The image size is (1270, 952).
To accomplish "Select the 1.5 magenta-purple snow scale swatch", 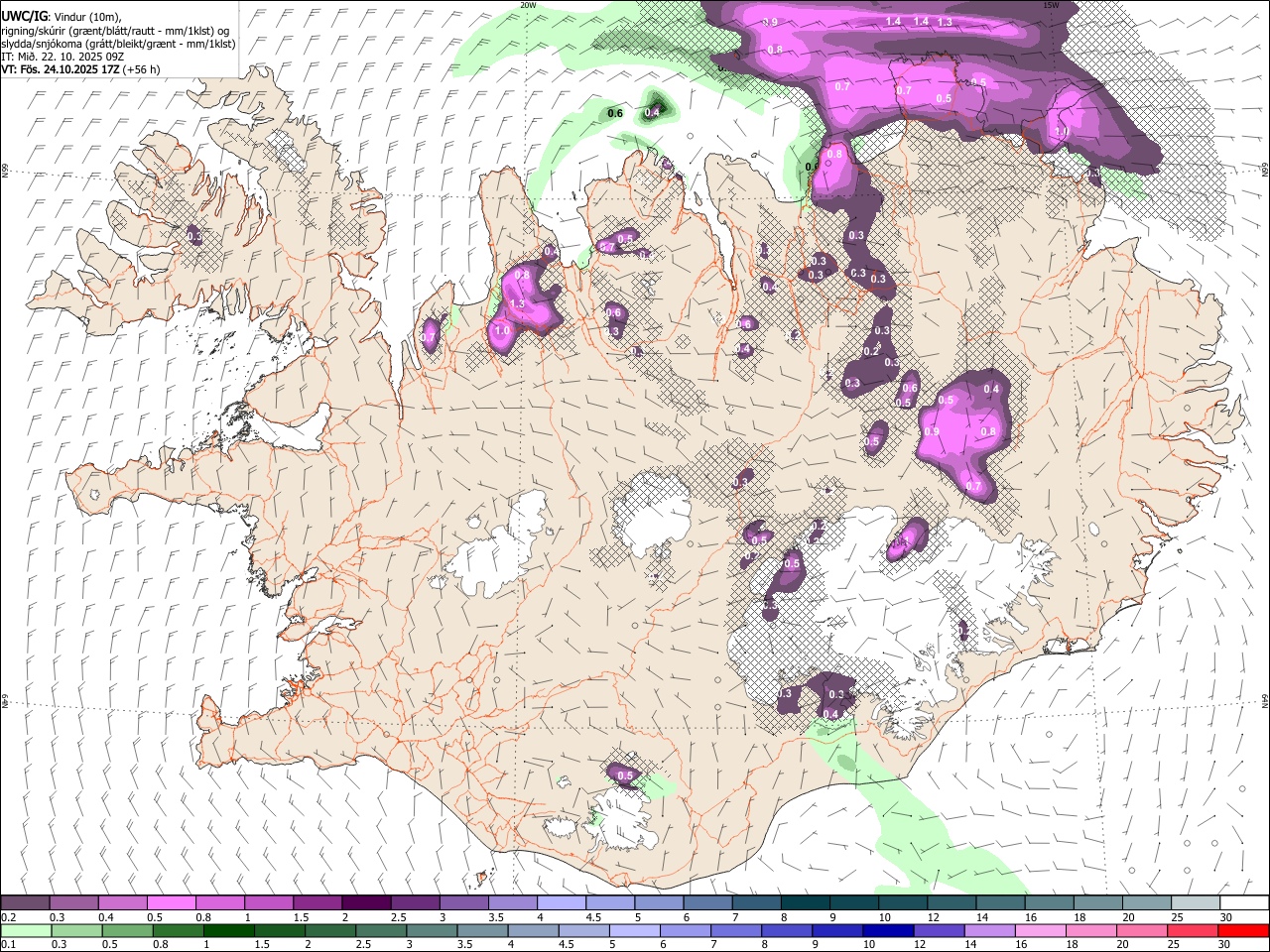I will [x=317, y=903].
